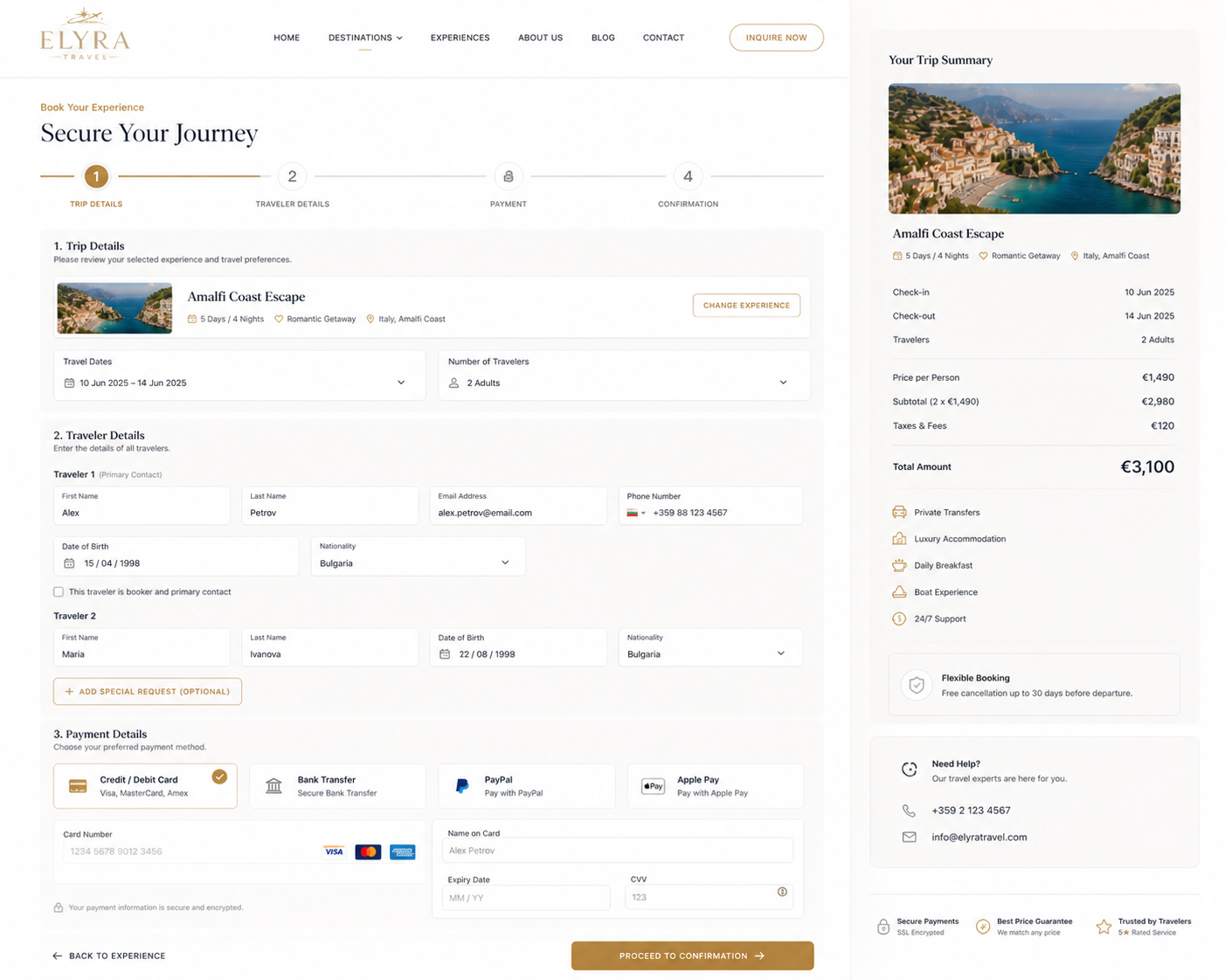The width and height of the screenshot is (1225, 980).
Task: Click the Best Price Guarantee badge icon
Action: (x=983, y=927)
